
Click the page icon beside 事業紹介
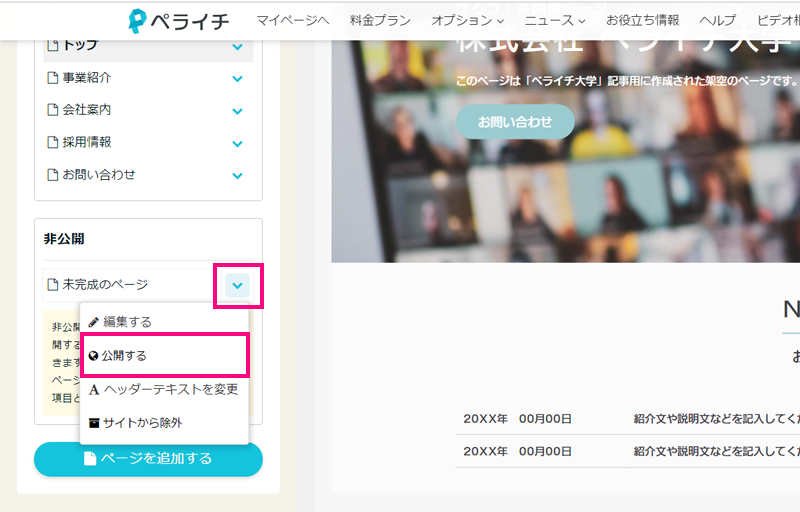(53, 78)
